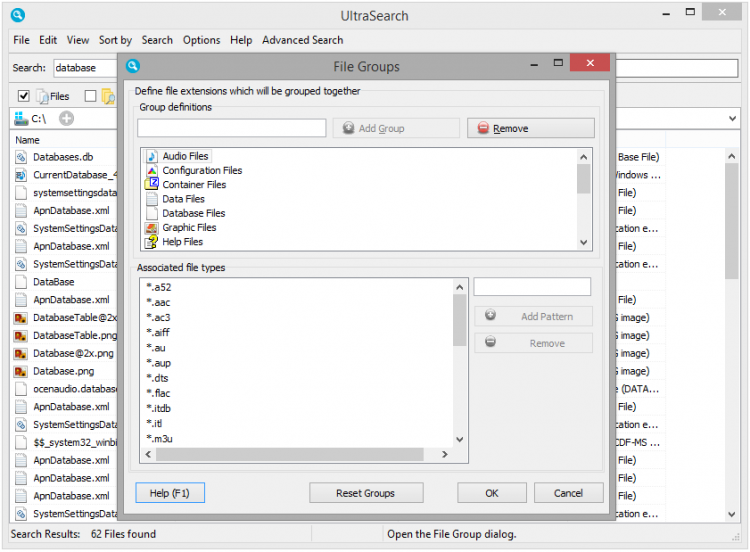Select the Audio Files group icon
Screen dimensions: 750x552
(152, 156)
